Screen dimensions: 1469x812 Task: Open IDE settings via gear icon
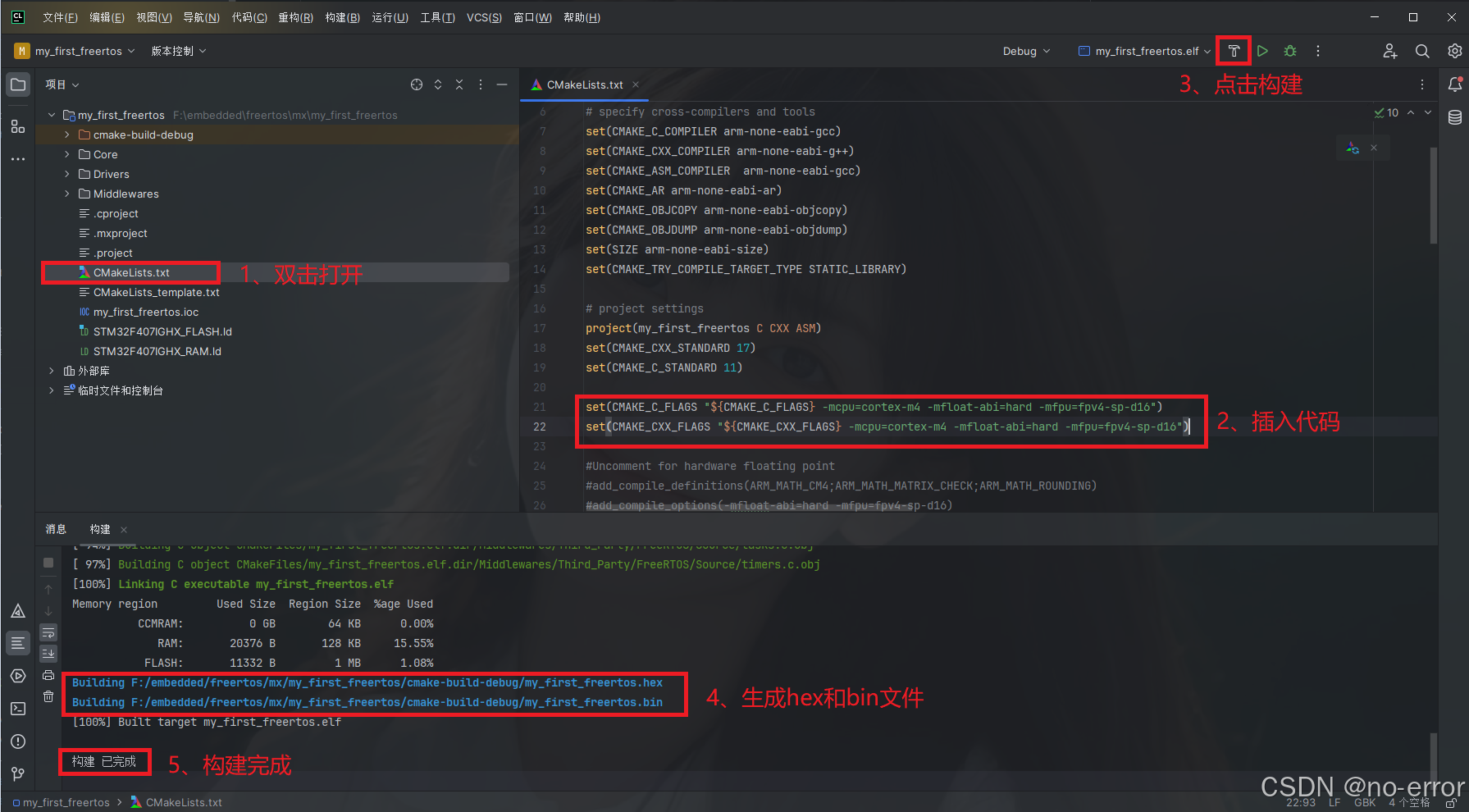[1454, 51]
